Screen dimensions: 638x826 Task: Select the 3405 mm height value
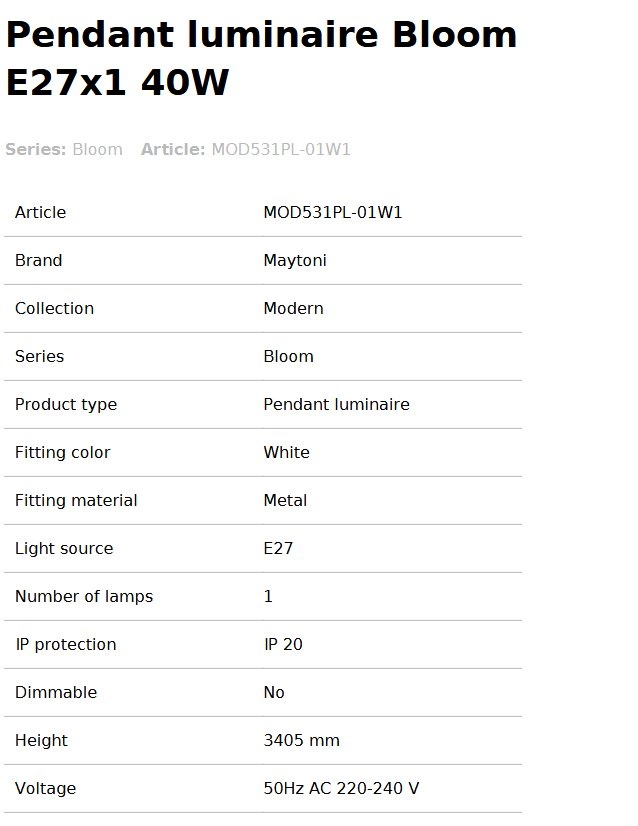[x=301, y=740]
